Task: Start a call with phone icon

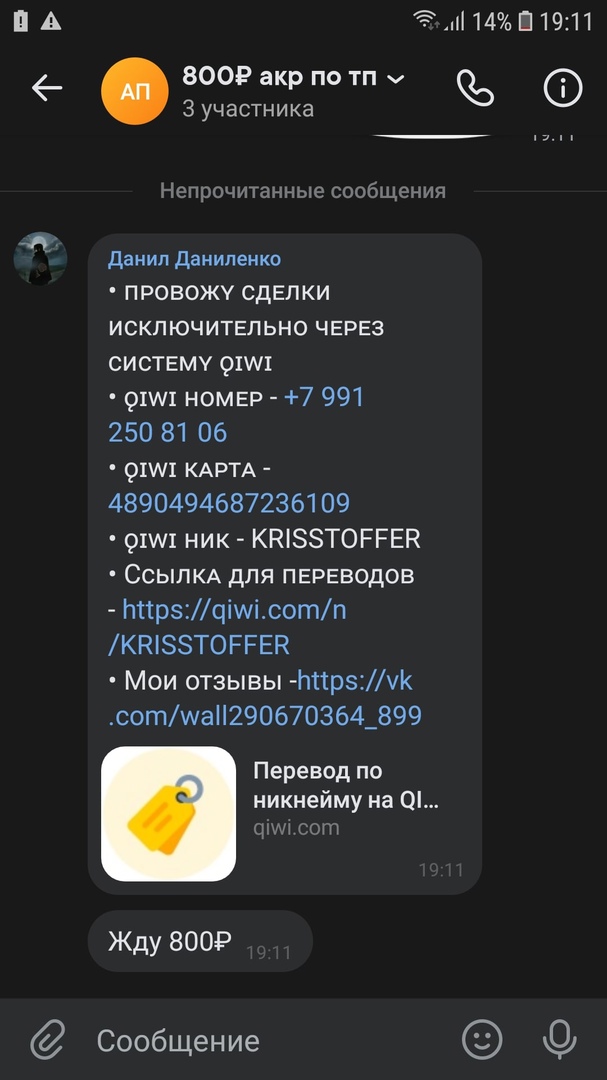Action: 475,88
